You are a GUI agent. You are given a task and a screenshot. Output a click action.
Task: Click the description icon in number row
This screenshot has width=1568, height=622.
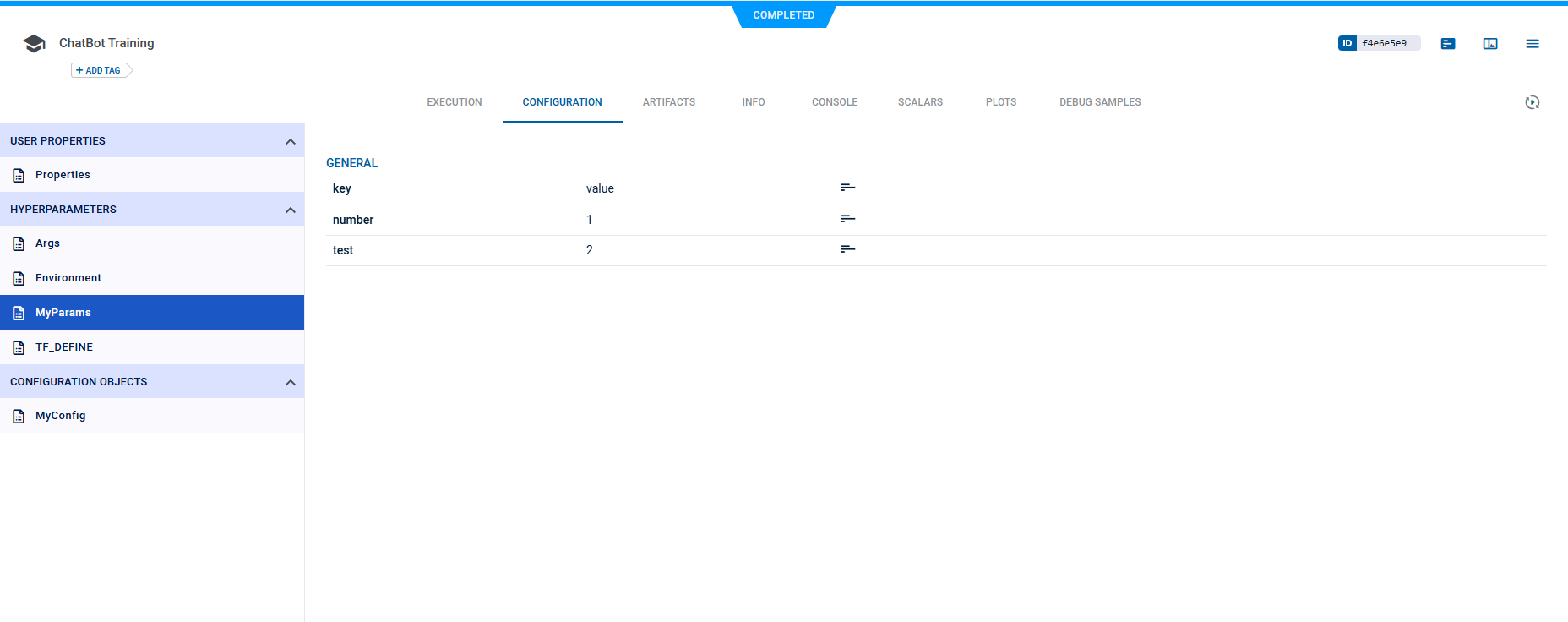848,219
